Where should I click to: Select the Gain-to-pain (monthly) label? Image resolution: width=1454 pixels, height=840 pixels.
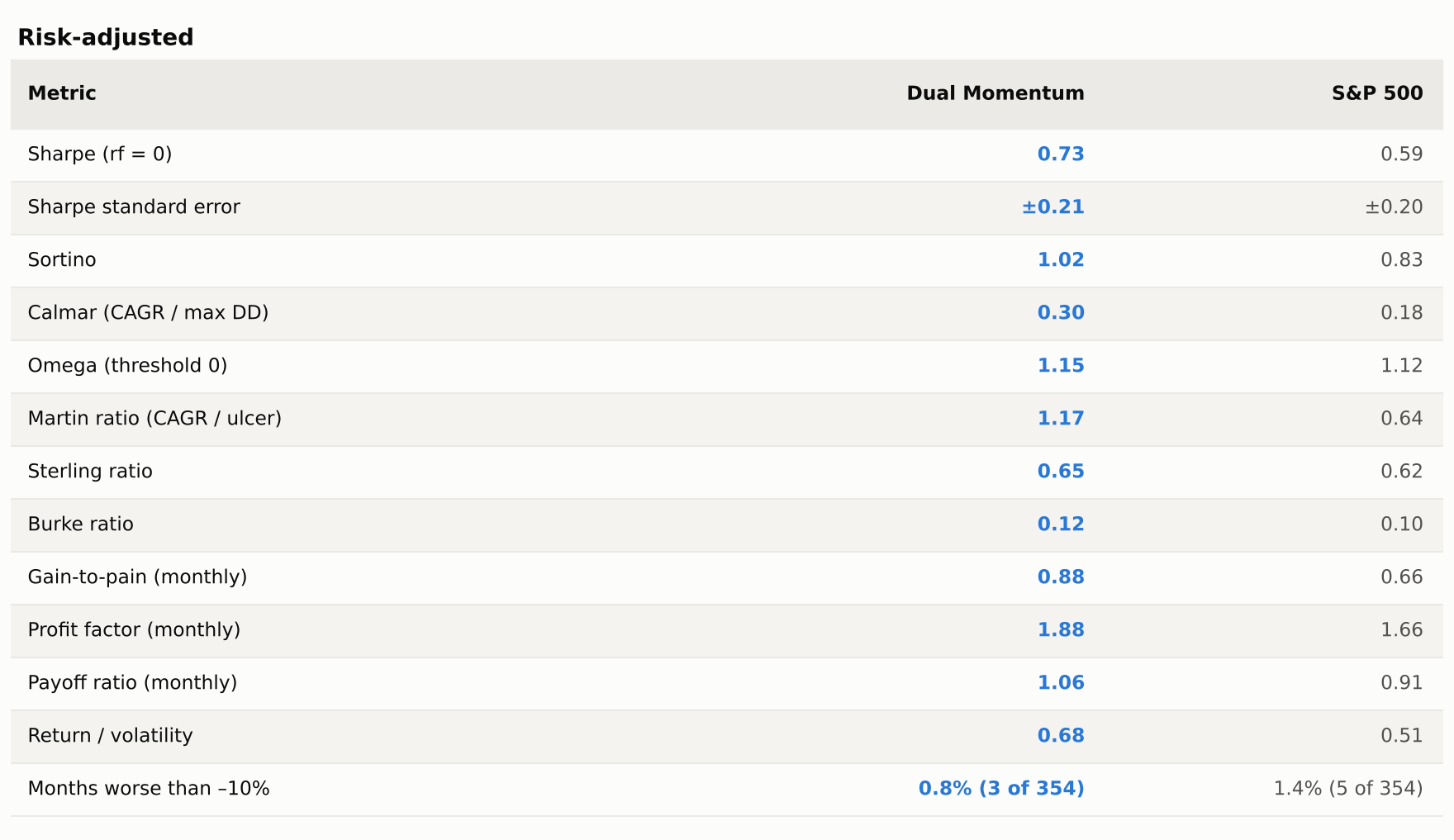(138, 577)
